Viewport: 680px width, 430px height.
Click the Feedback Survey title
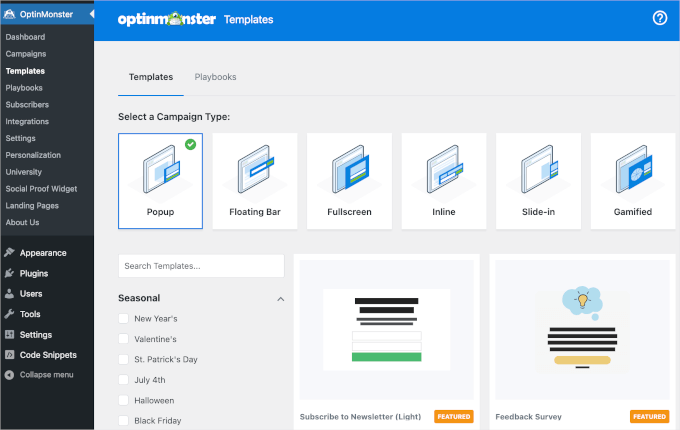528,417
